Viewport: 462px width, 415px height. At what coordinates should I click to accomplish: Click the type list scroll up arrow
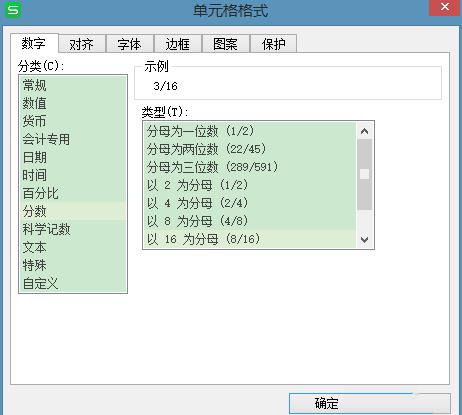[x=364, y=131]
